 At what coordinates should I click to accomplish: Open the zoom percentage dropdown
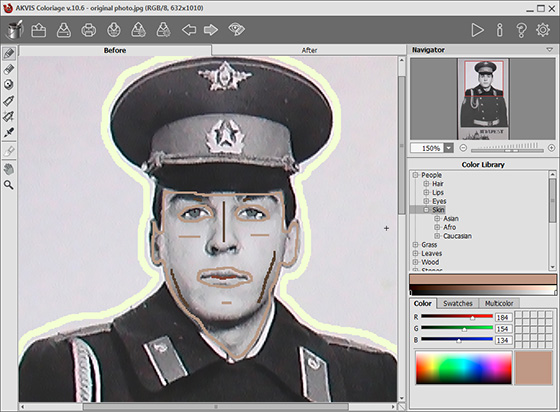coord(449,148)
